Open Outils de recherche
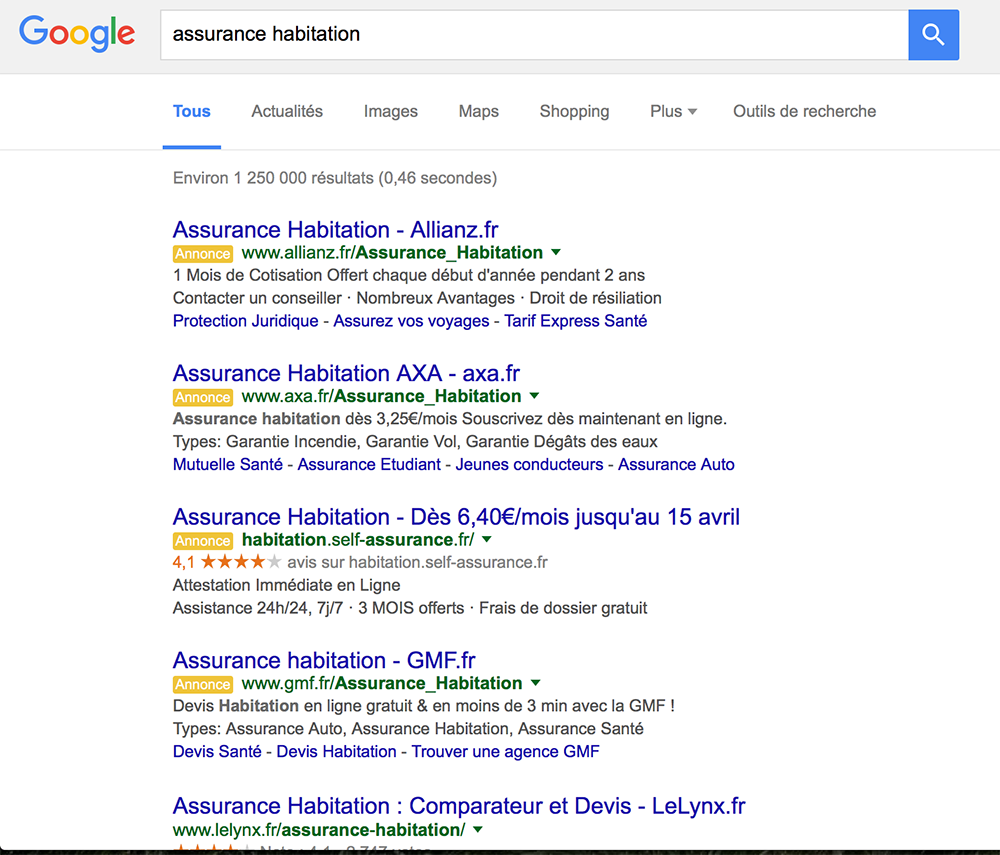 804,112
